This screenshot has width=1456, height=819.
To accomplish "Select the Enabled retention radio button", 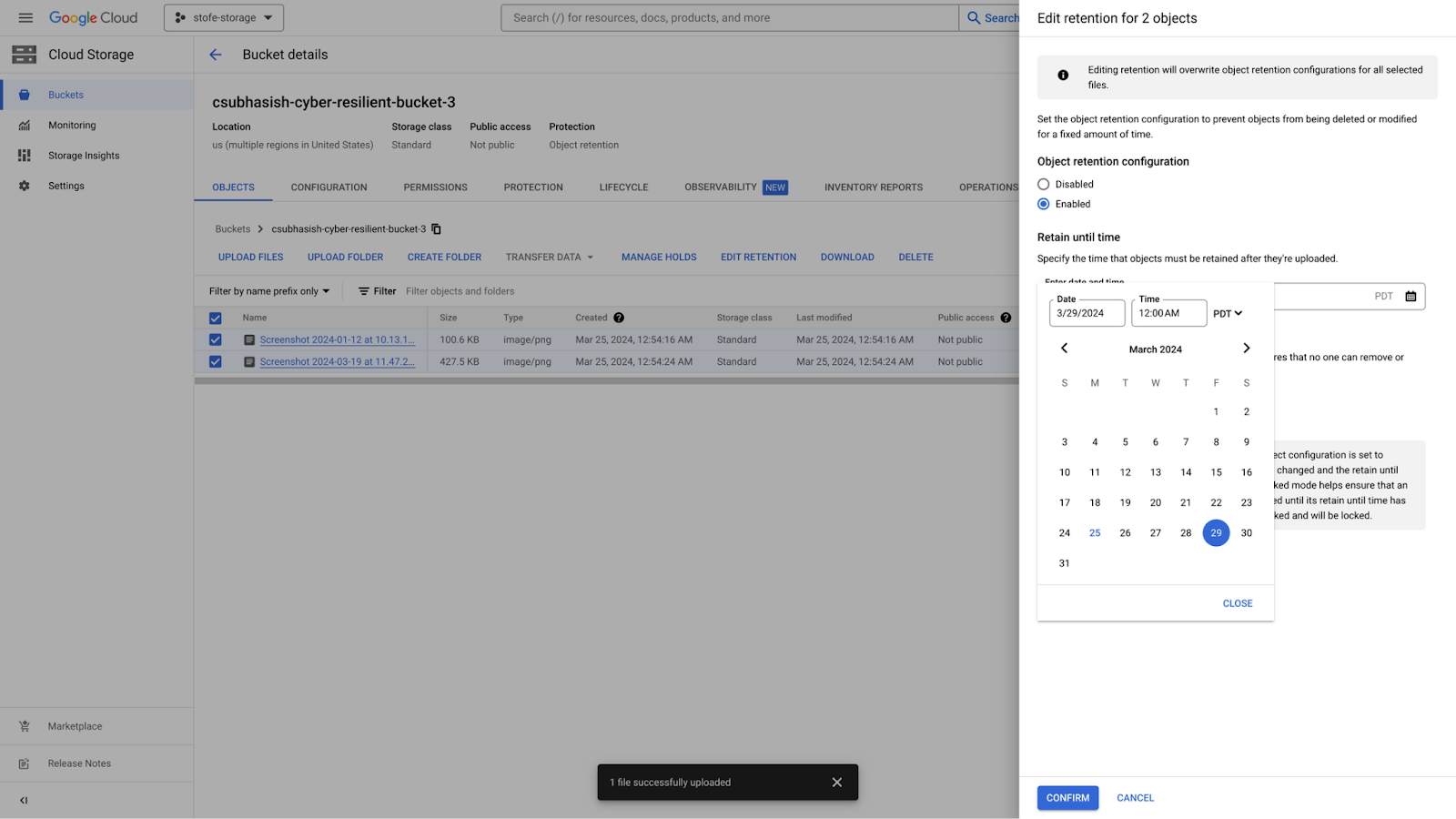I will point(1044,204).
